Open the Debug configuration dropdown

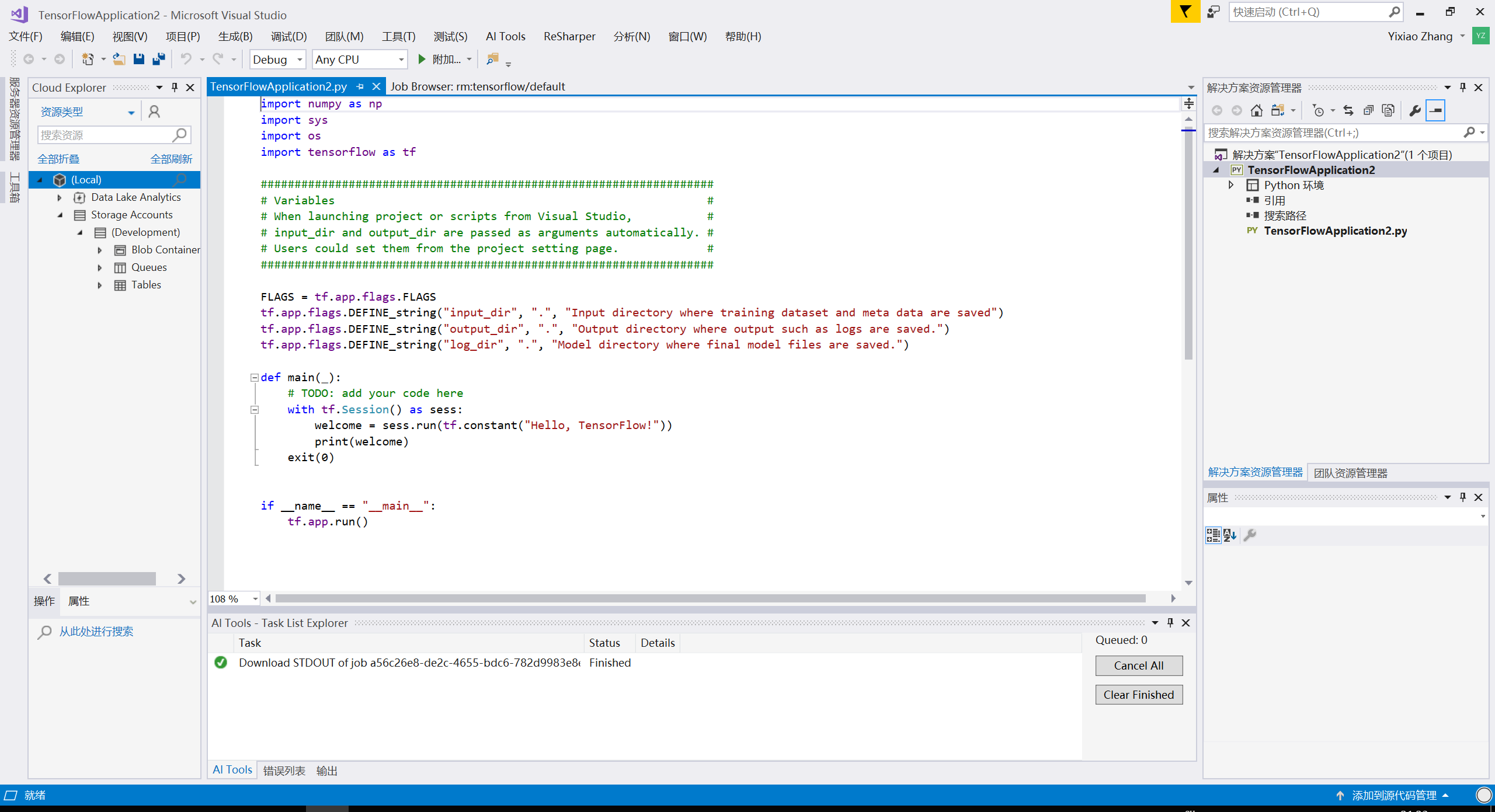pyautogui.click(x=278, y=60)
